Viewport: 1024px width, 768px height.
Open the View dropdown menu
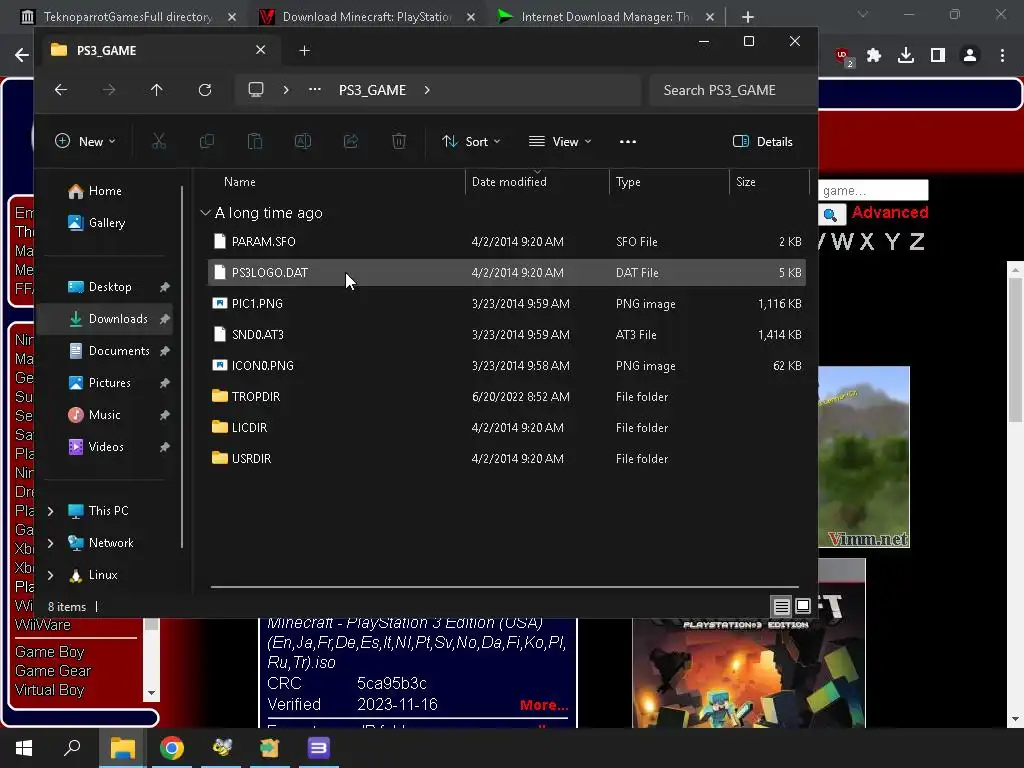[x=560, y=142]
